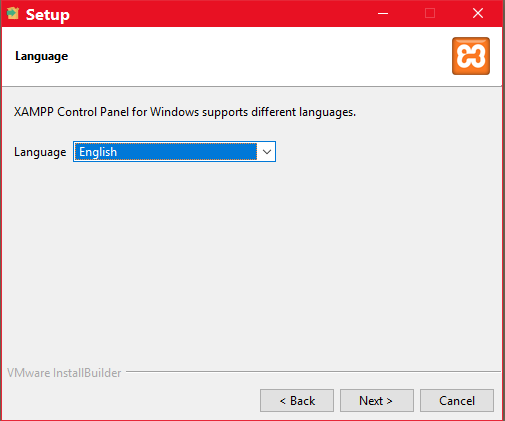505x421 pixels.
Task: Click the 'Language' heading text
Action: point(42,56)
